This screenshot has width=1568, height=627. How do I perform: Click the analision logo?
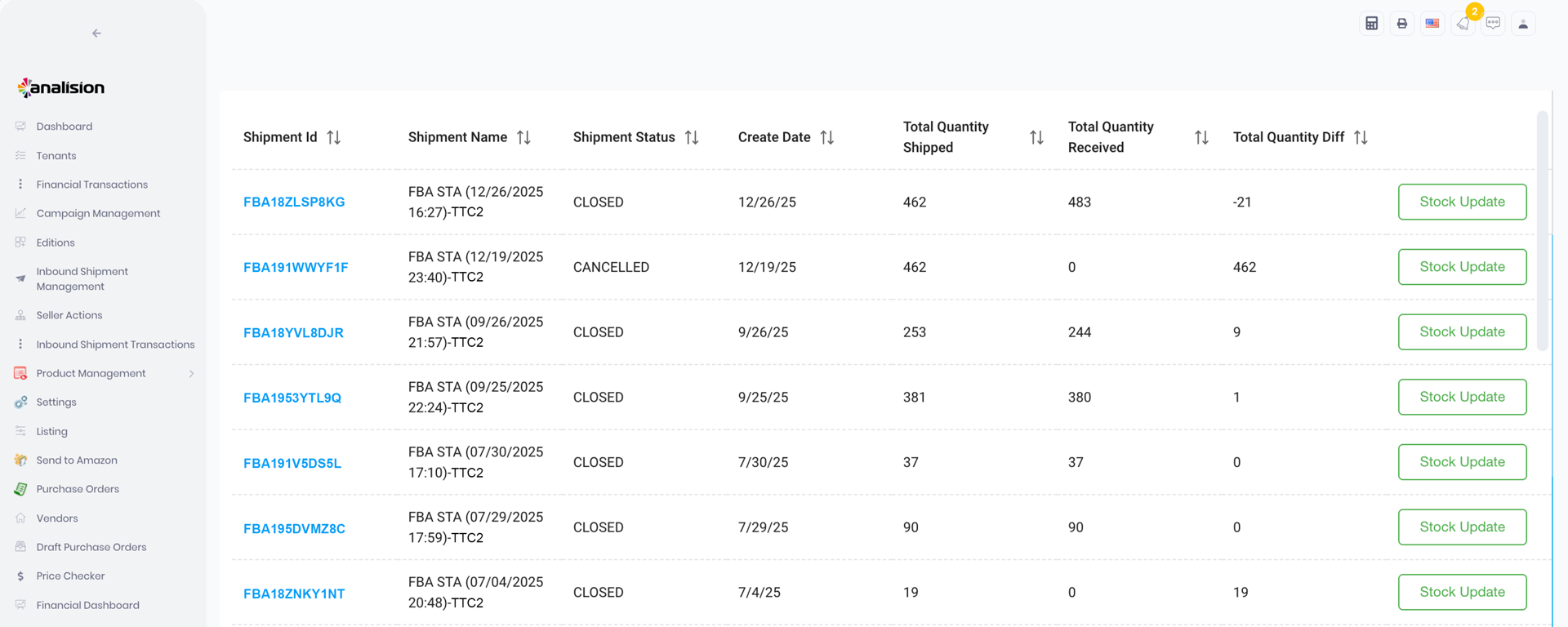coord(61,87)
